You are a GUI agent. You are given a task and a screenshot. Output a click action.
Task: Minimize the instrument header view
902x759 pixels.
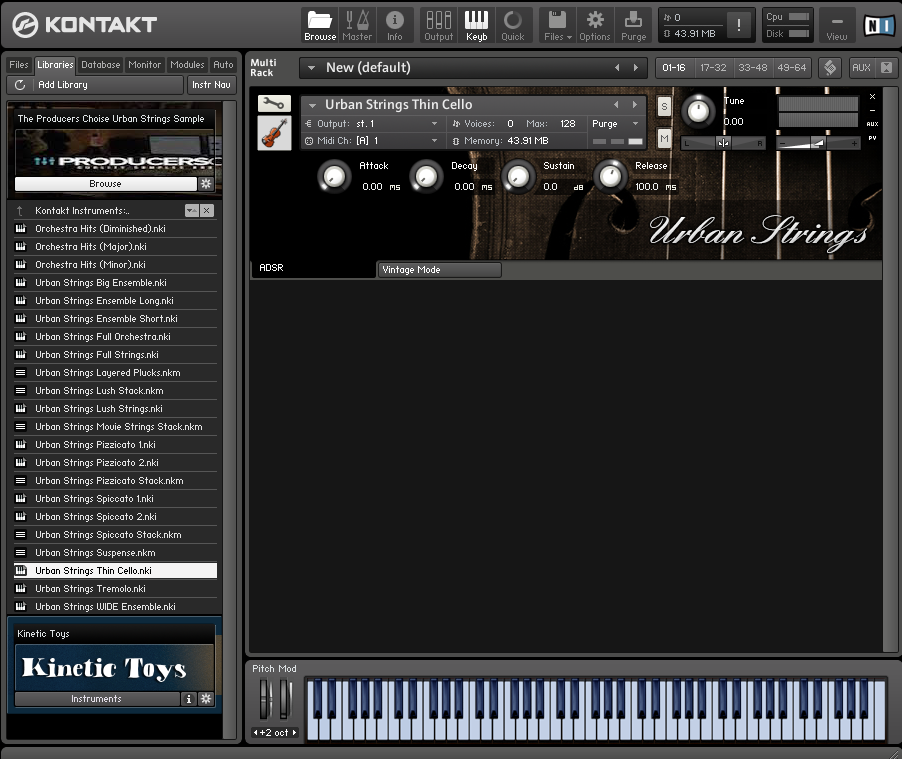click(873, 110)
